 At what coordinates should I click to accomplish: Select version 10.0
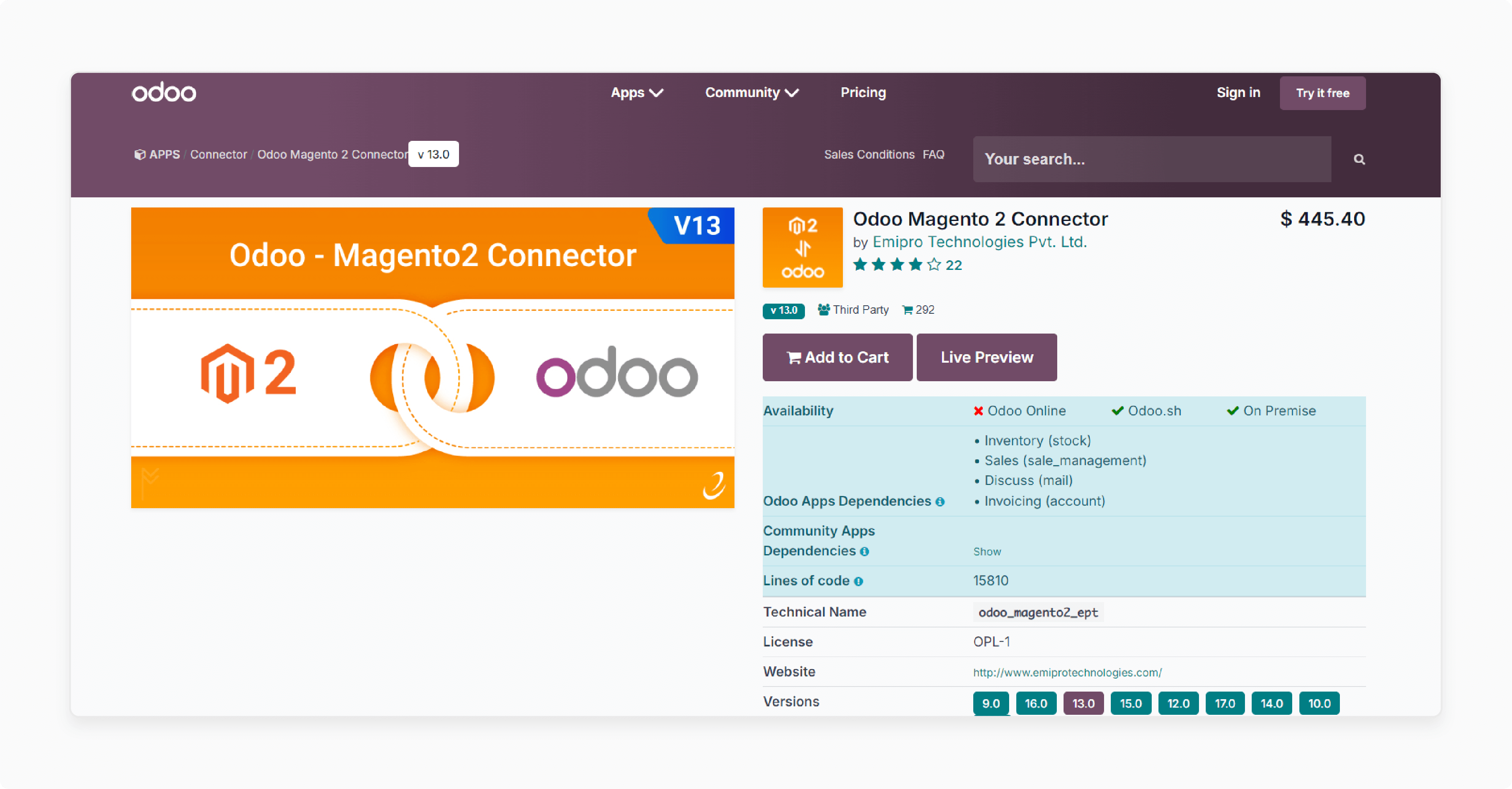pyautogui.click(x=1319, y=703)
